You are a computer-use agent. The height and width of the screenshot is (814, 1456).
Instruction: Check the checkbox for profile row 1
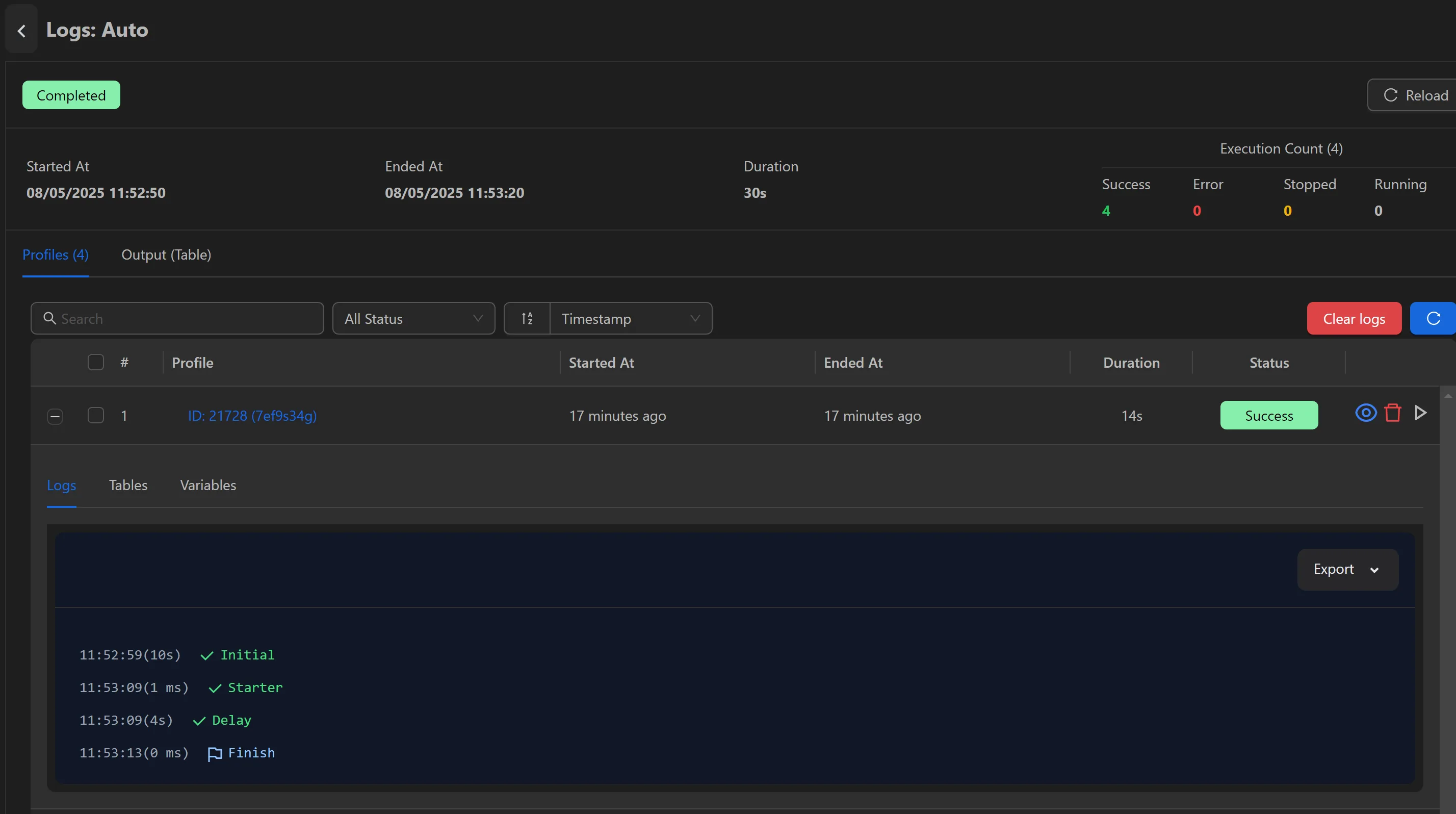pyautogui.click(x=95, y=416)
